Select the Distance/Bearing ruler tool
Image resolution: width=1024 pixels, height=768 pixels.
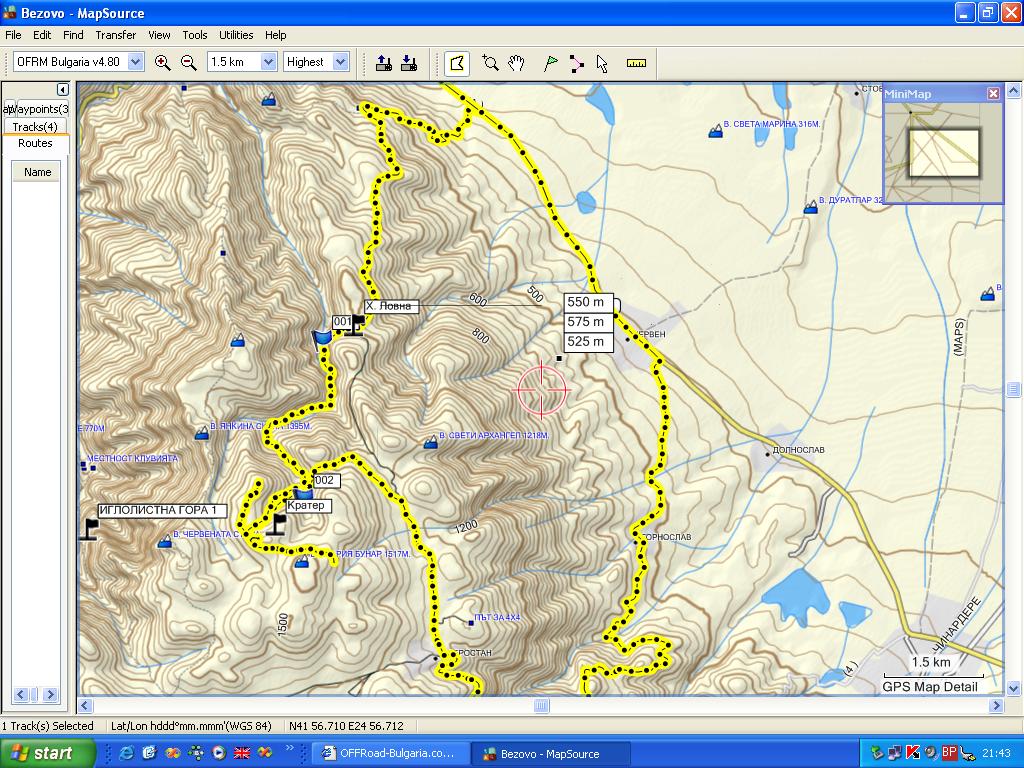click(x=636, y=63)
